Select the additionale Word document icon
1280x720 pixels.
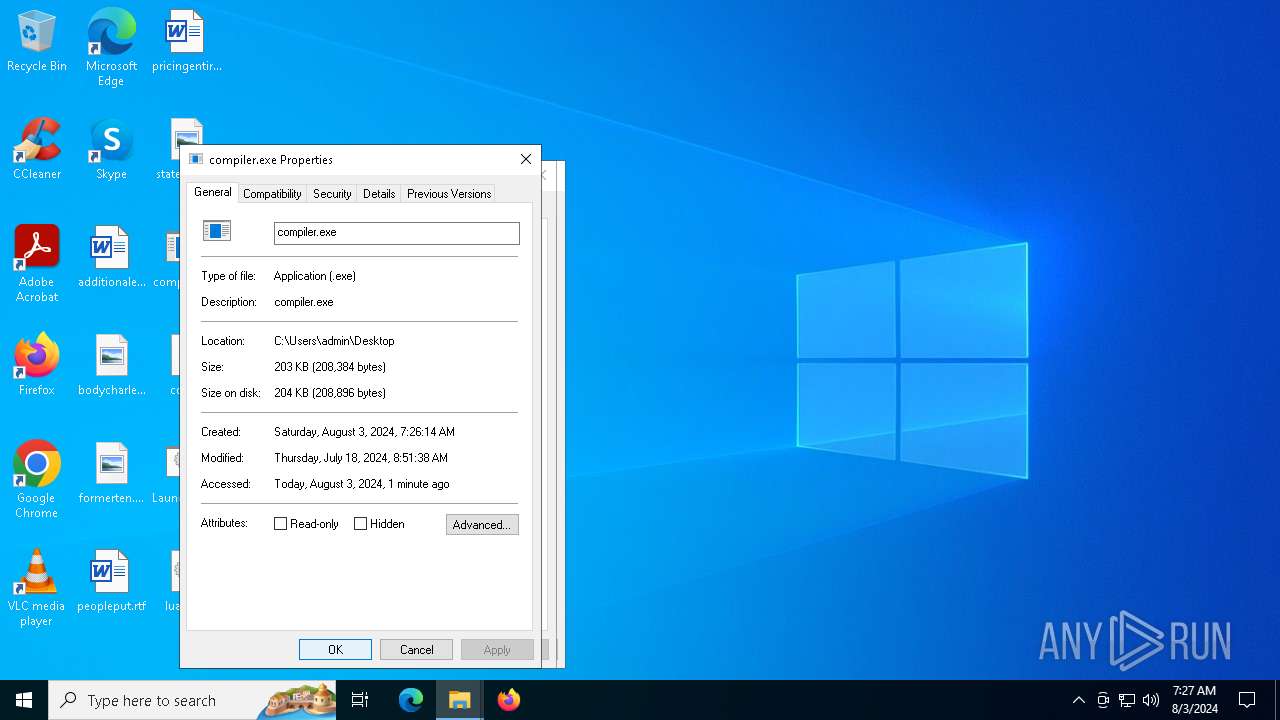(x=111, y=258)
